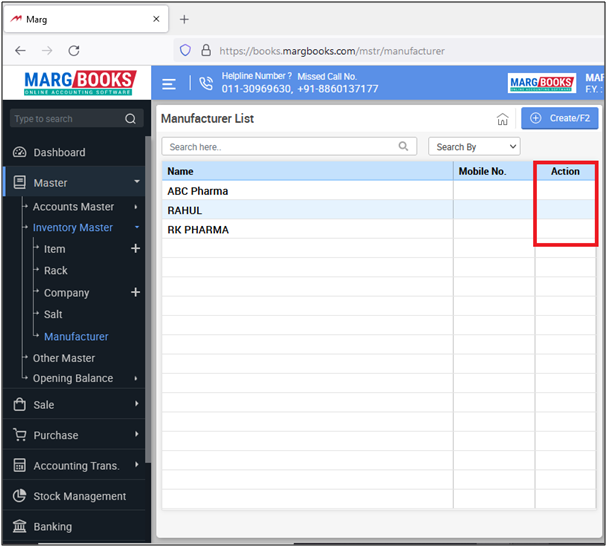
Task: Collapse the Master menu arrow
Action: pos(136,181)
